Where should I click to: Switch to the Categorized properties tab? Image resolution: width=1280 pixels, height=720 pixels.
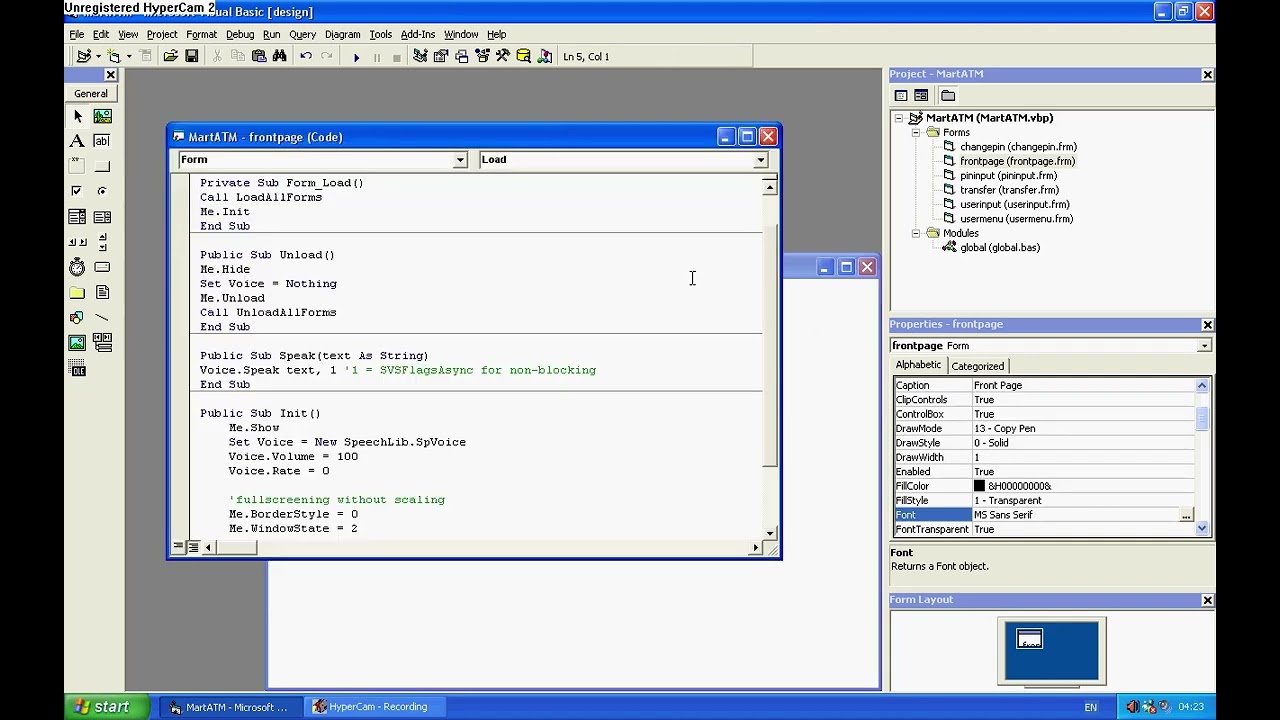(978, 366)
